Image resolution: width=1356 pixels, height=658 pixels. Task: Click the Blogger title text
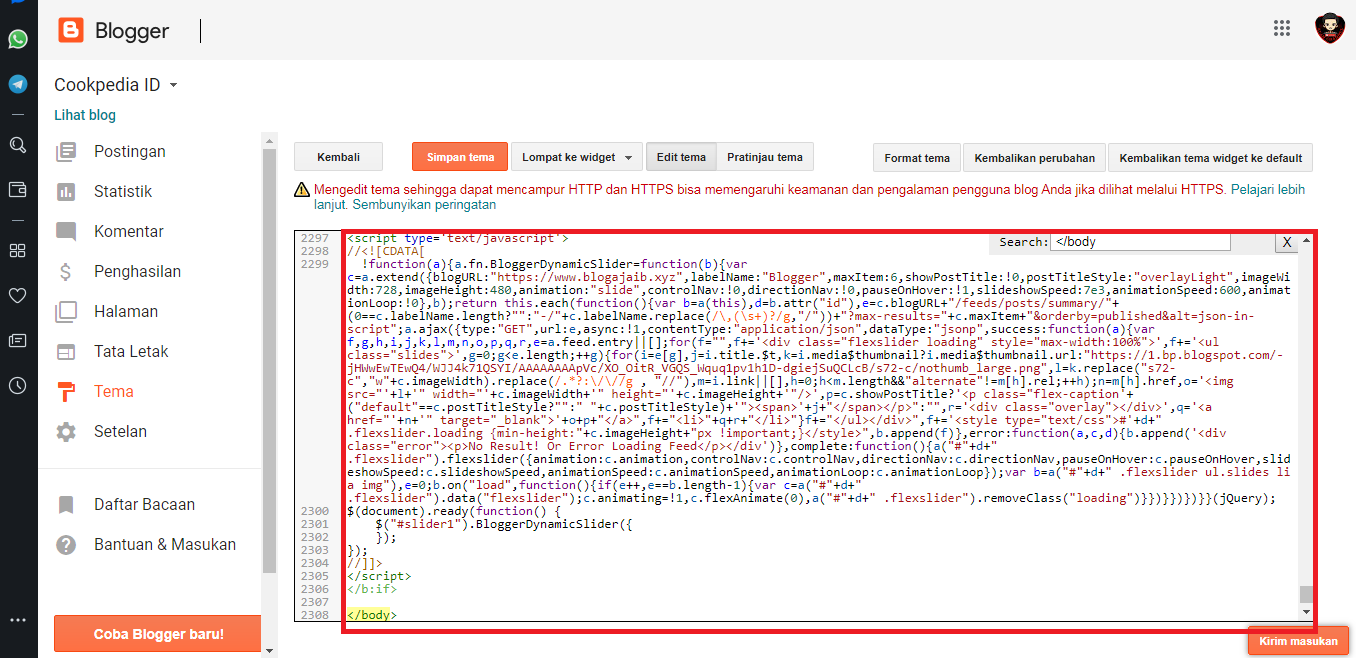click(x=132, y=31)
